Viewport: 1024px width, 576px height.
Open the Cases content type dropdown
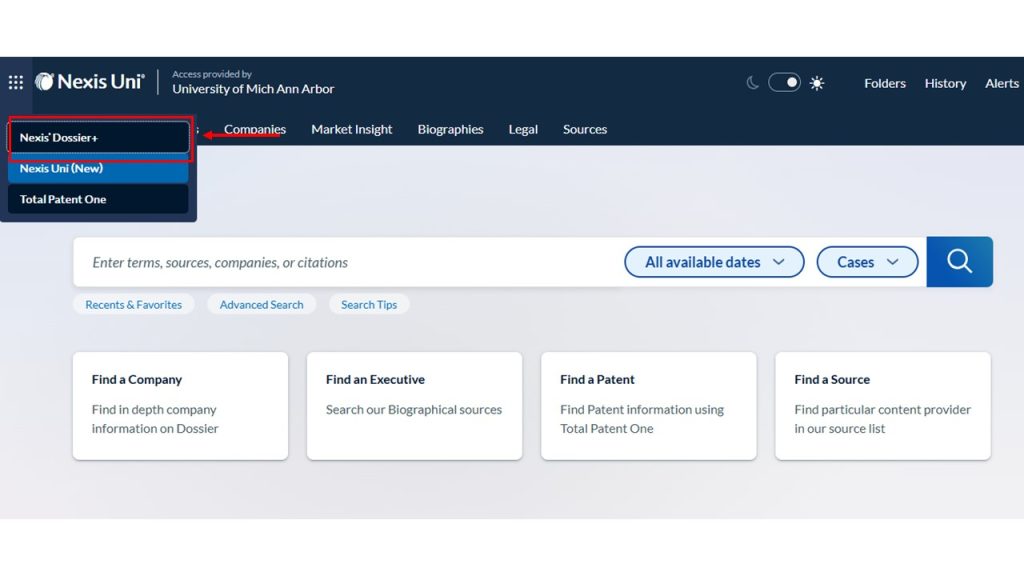[x=867, y=262]
